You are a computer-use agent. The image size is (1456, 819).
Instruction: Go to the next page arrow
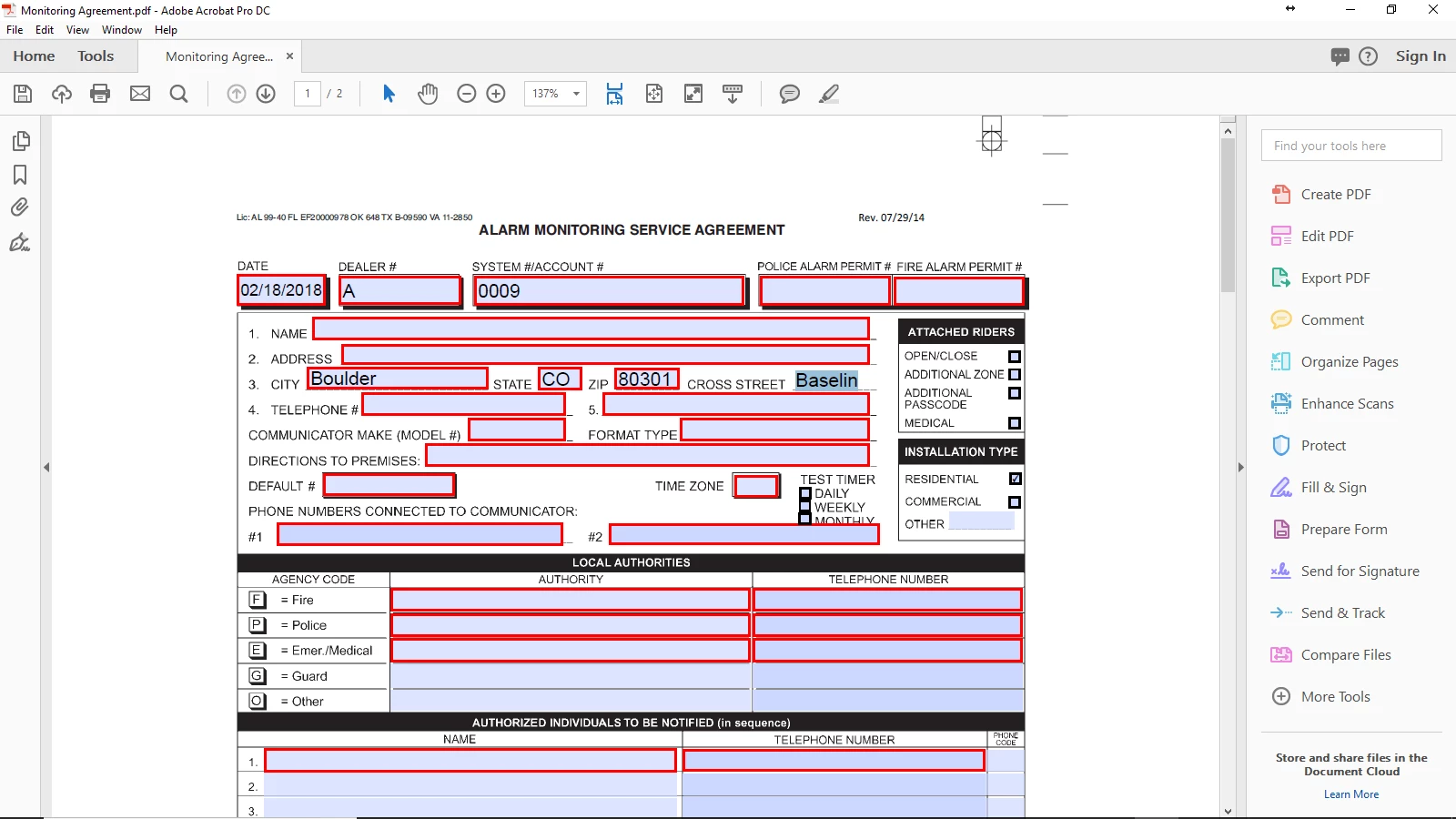click(x=266, y=94)
